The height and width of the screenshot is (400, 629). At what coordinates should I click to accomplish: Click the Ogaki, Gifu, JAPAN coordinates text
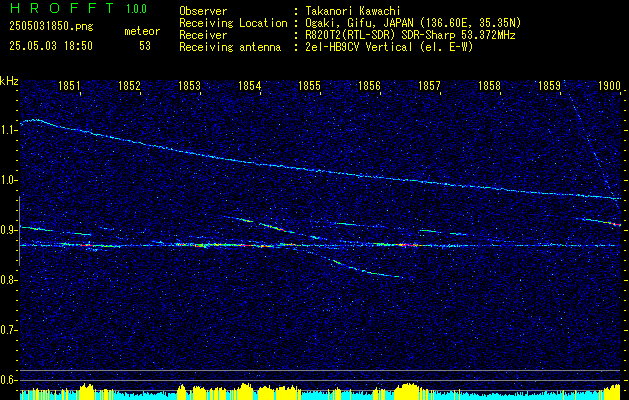point(413,23)
